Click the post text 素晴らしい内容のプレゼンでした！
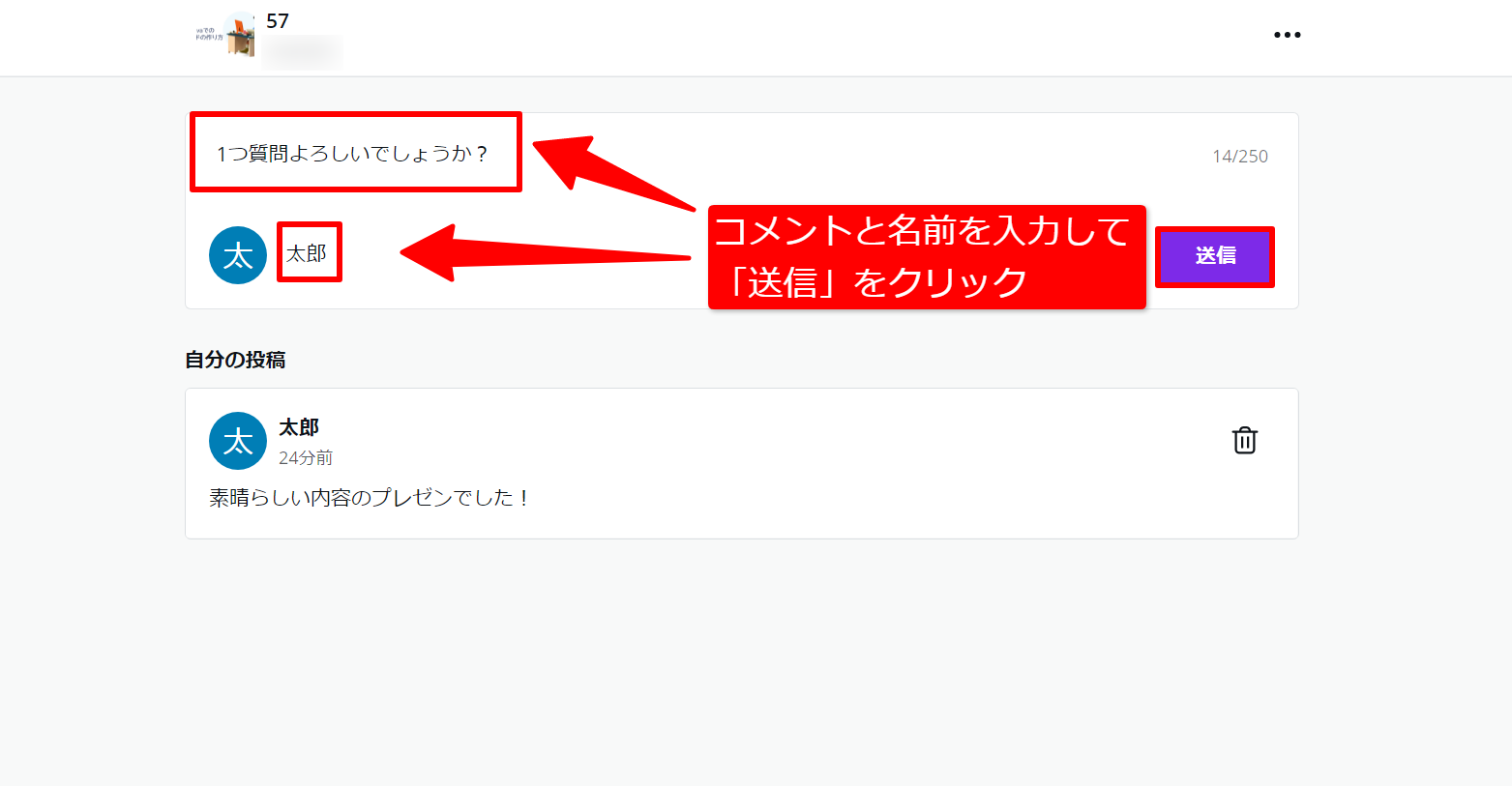The width and height of the screenshot is (1512, 786). tap(370, 498)
